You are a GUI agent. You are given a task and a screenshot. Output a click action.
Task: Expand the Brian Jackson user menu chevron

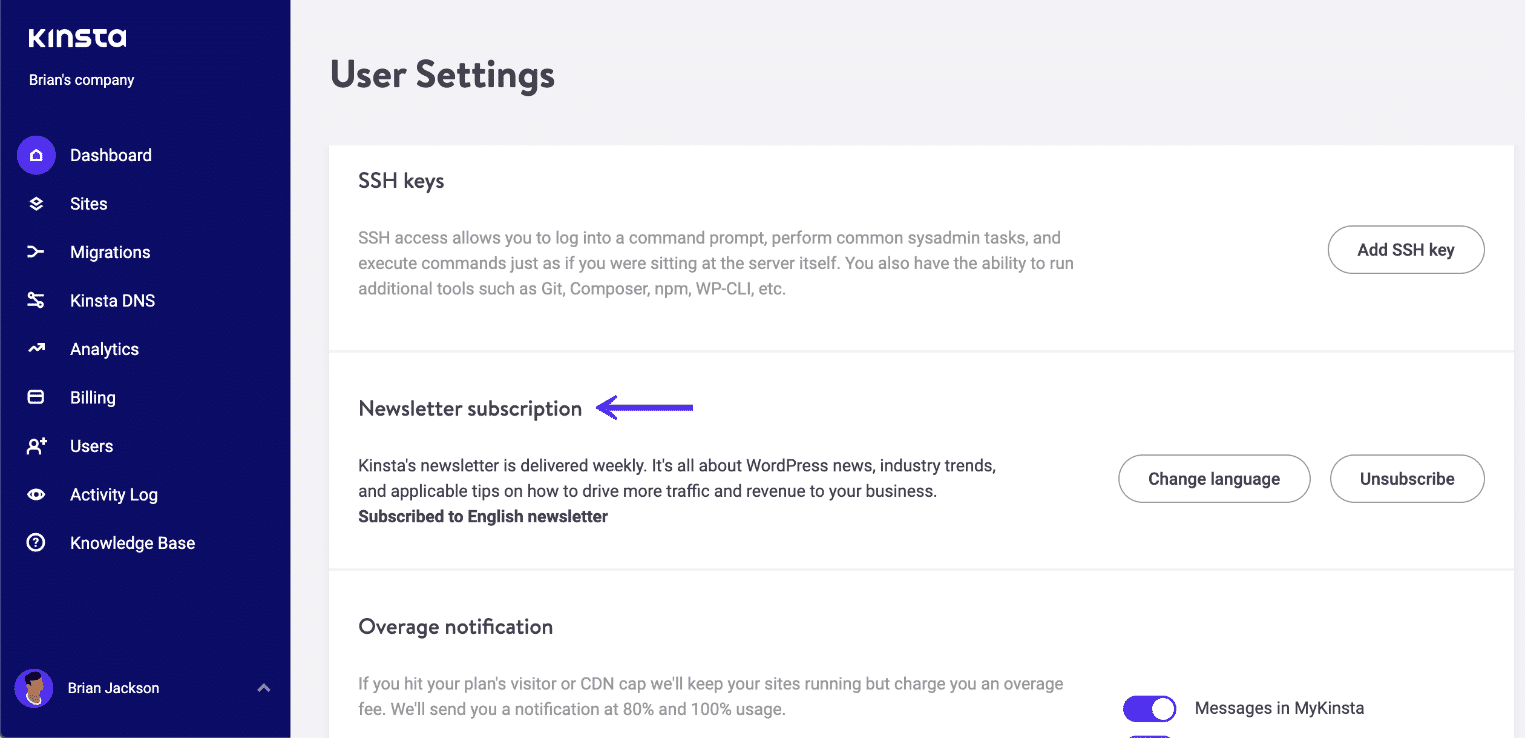[264, 688]
